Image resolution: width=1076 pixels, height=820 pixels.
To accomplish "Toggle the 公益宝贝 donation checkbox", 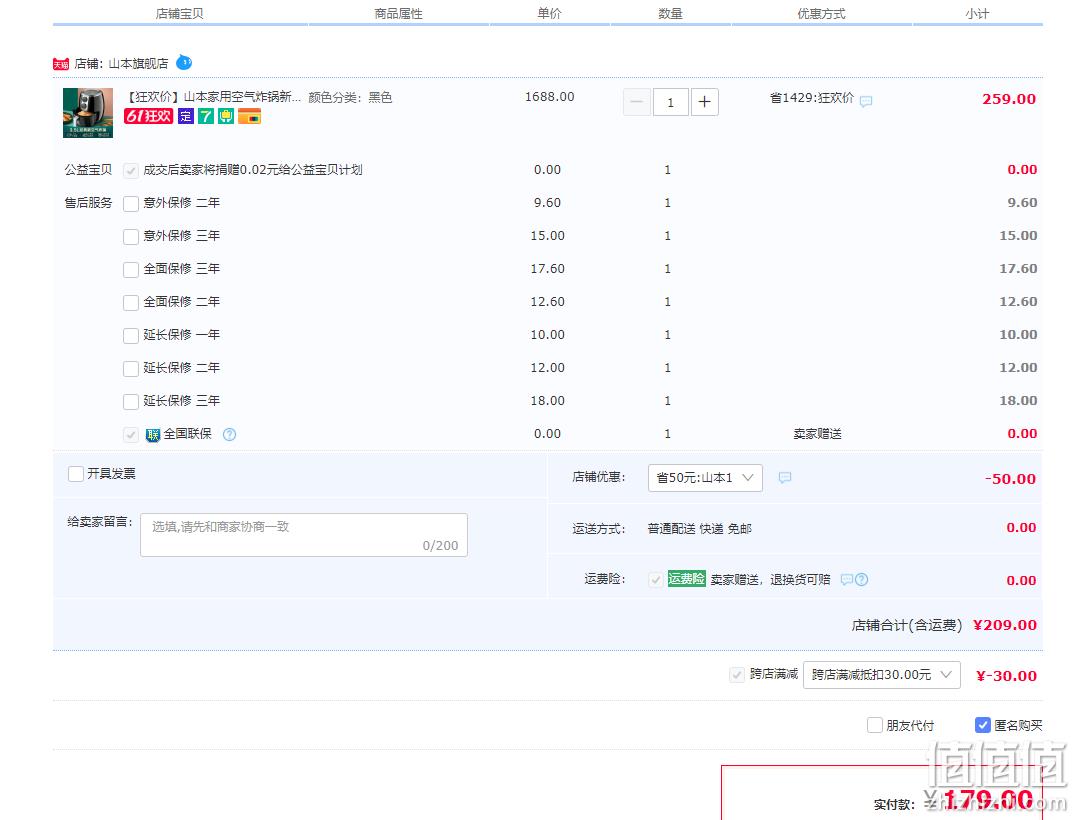I will (x=130, y=170).
